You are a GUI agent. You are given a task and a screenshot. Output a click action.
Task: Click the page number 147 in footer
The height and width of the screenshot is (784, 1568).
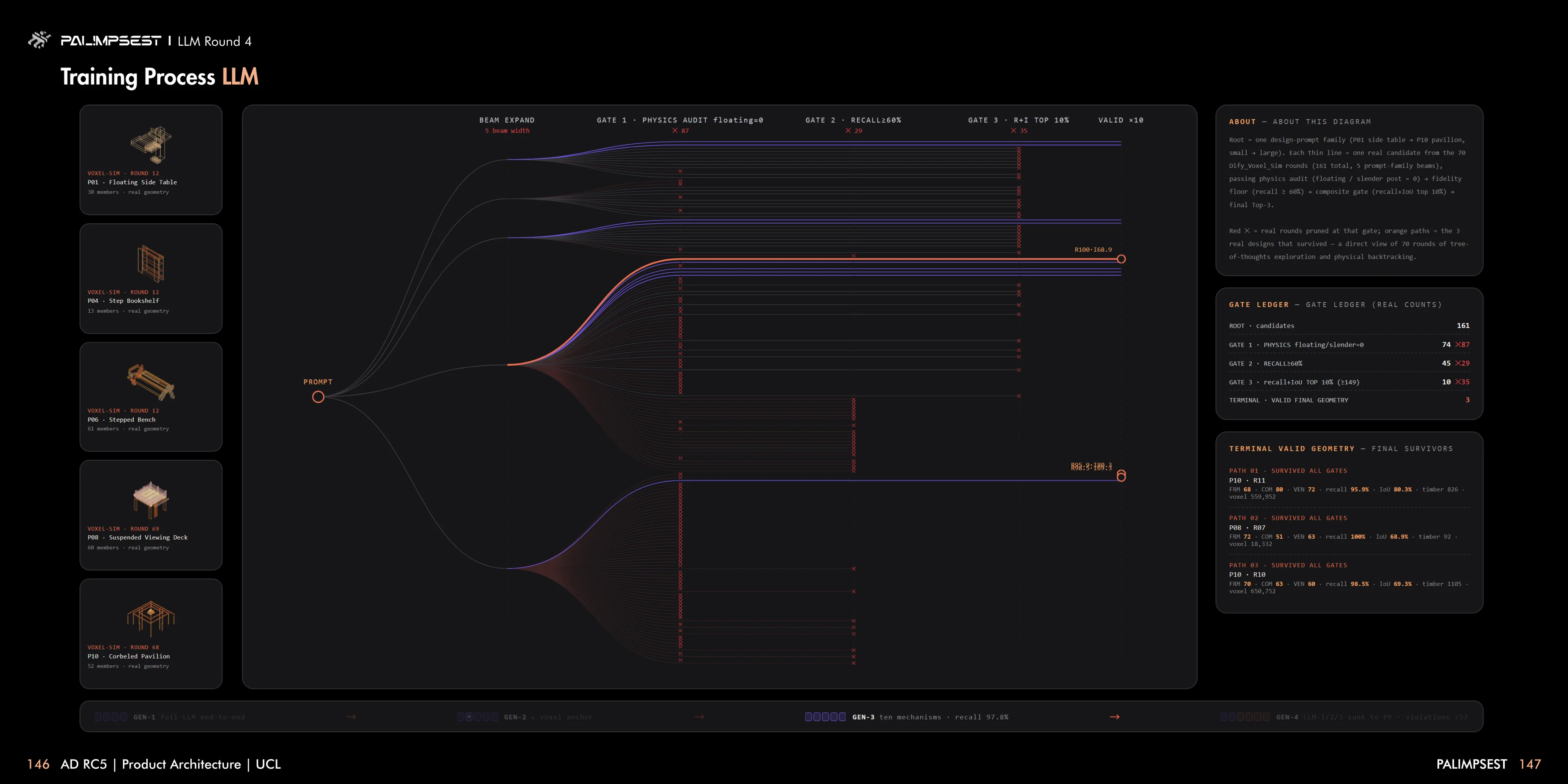click(1530, 764)
